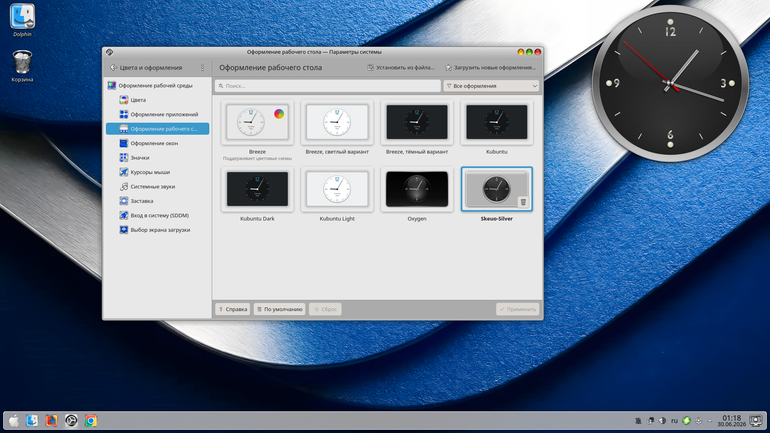Viewport: 770px width, 433px height.
Task: Select Оформление рабочего стола sidebar item
Action: [157, 129]
